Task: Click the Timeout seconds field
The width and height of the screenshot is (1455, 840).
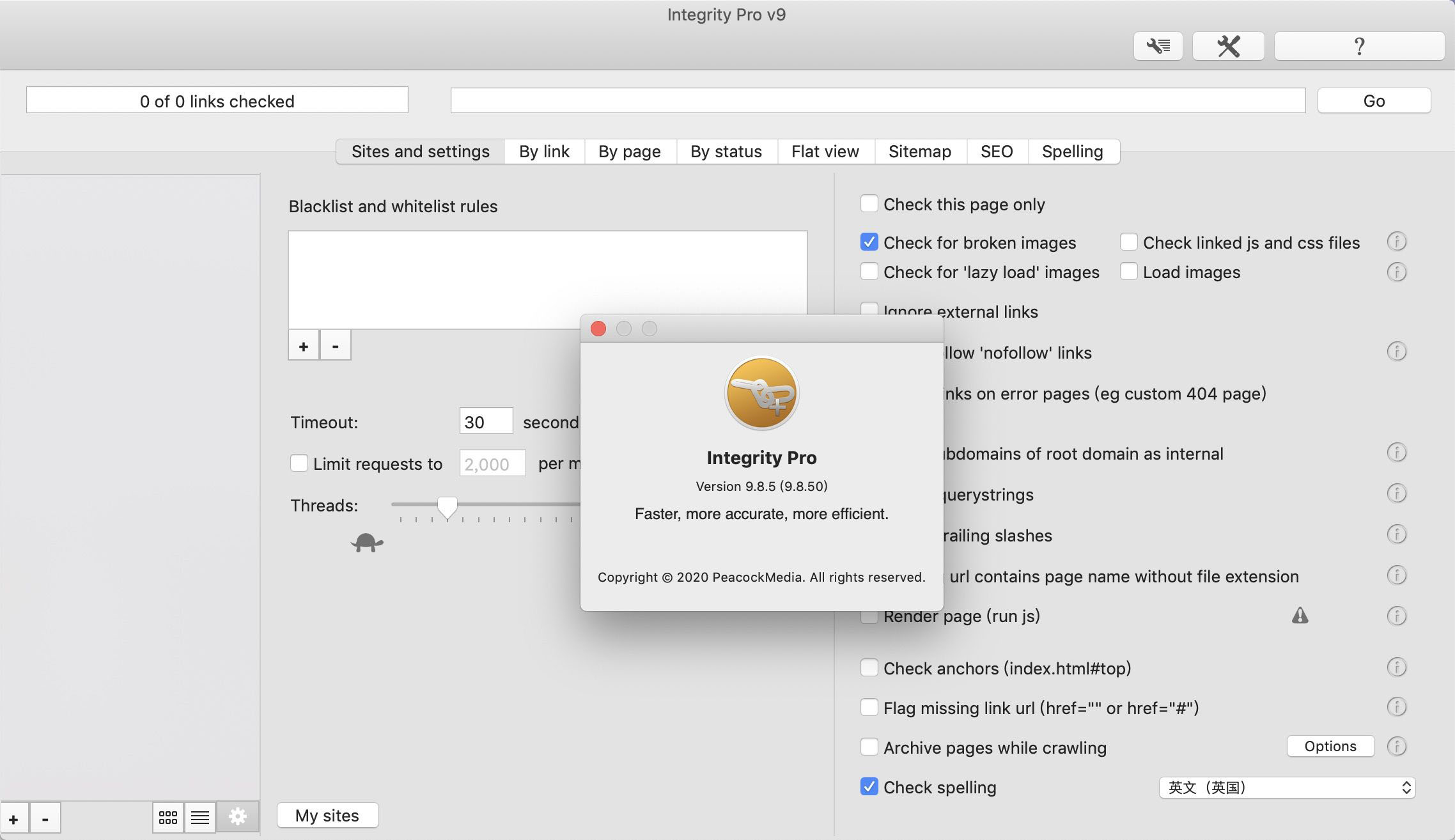Action: 486,421
